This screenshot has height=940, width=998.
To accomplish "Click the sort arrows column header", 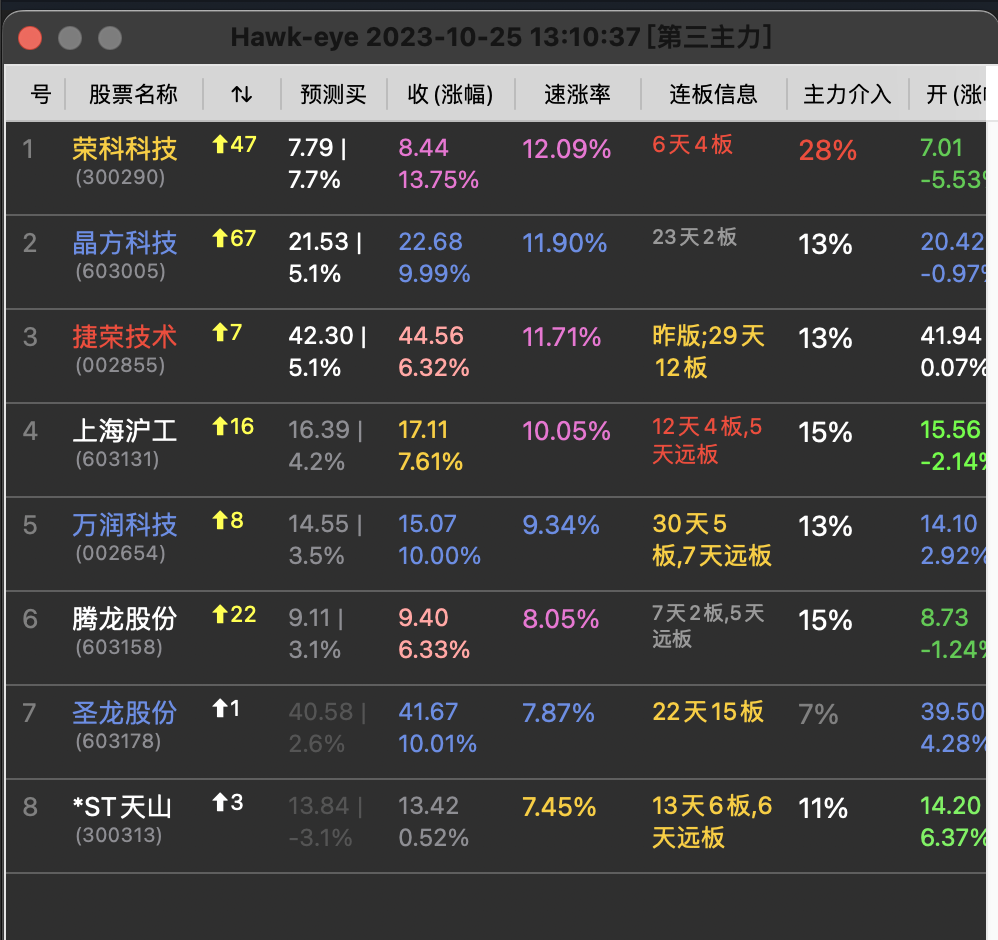I will tap(241, 95).
